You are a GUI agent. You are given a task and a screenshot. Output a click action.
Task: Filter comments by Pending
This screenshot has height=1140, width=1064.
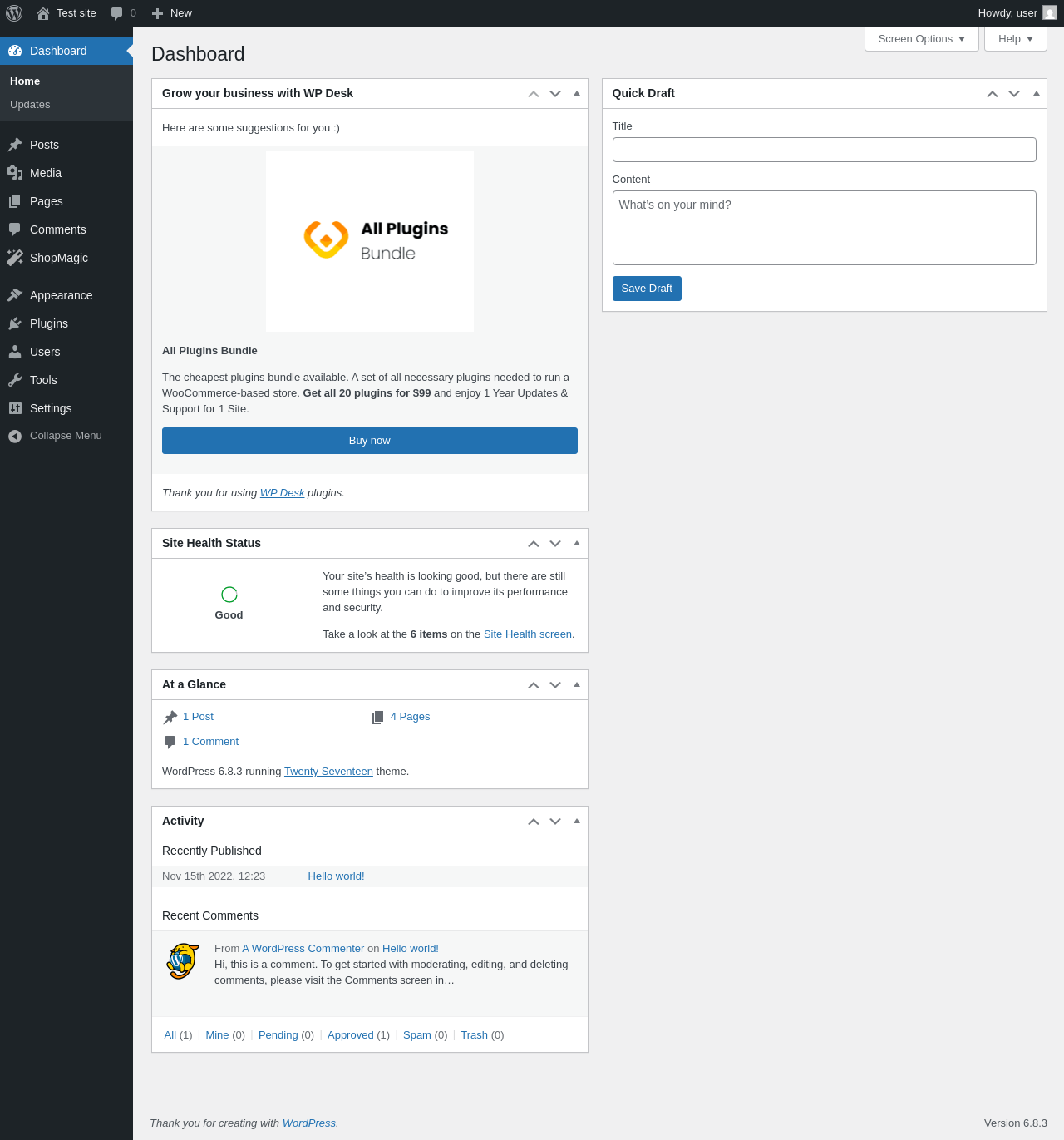[278, 1035]
